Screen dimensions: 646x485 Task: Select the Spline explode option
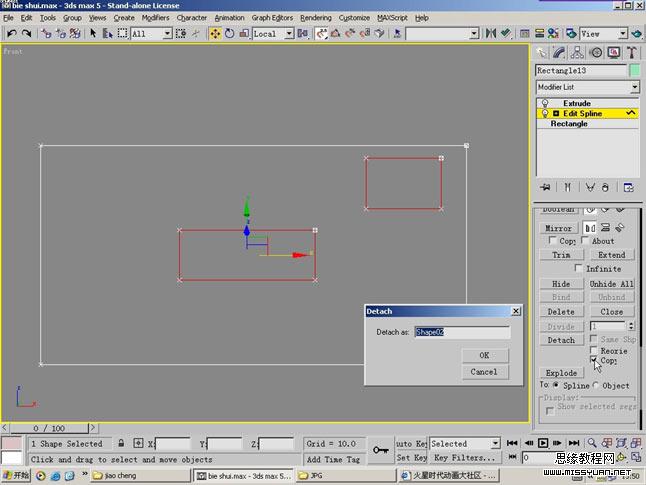pos(556,385)
